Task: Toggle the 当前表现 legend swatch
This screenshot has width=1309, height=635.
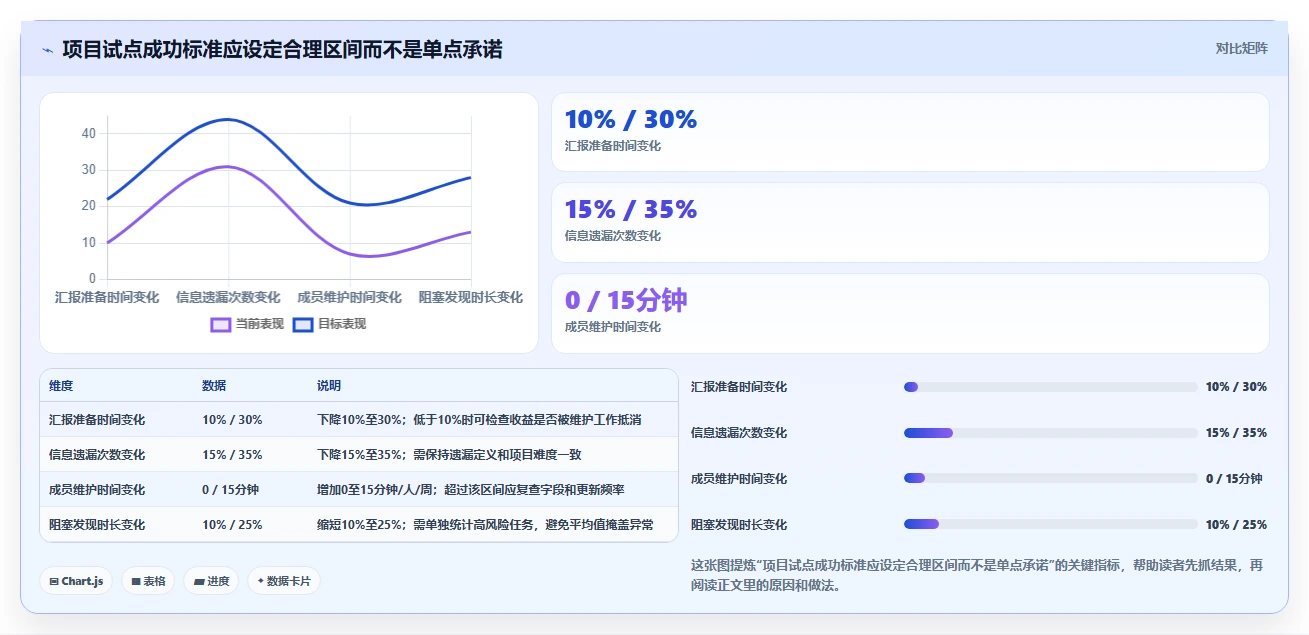Action: [221, 324]
